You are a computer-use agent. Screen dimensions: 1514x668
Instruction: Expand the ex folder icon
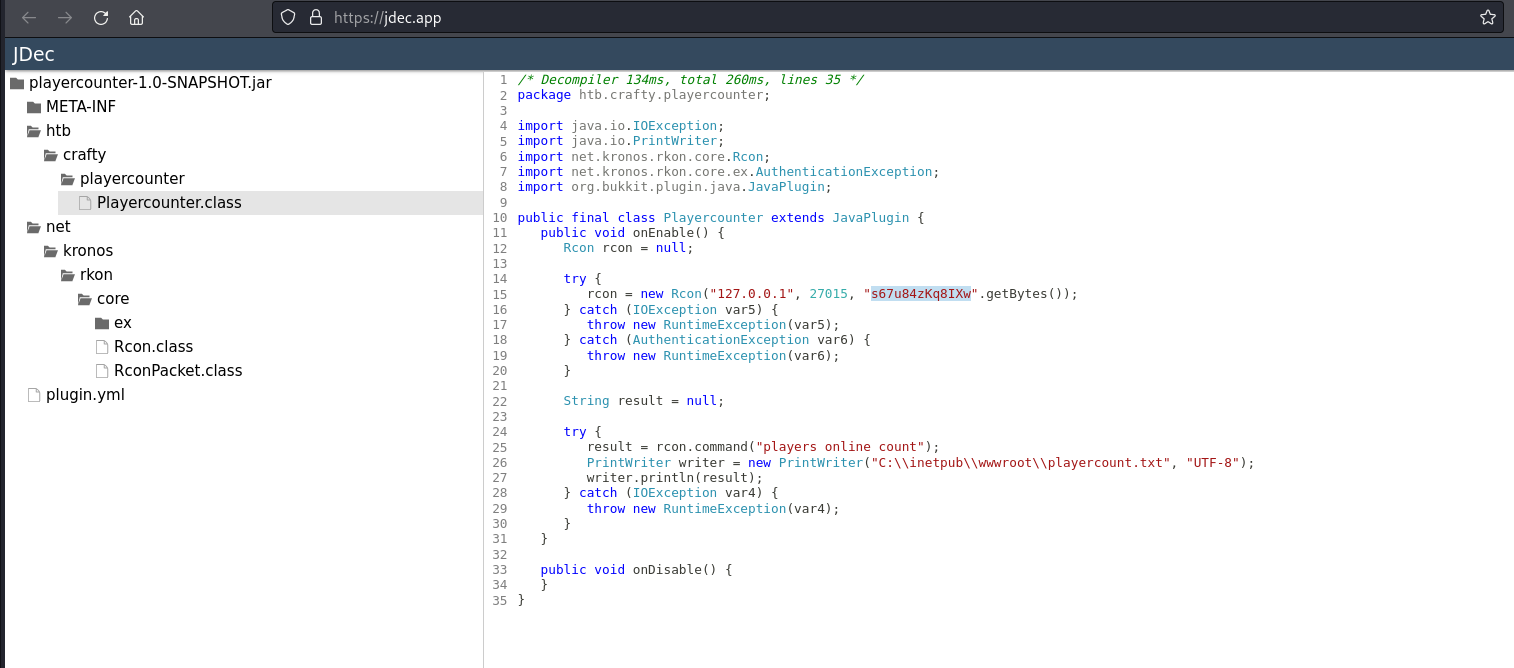[x=102, y=323]
